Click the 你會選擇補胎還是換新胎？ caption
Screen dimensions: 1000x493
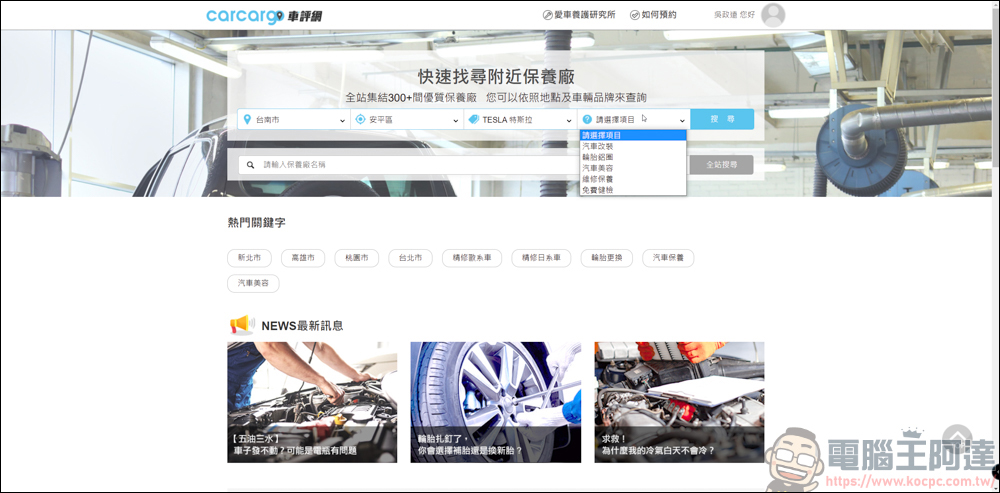click(x=470, y=450)
